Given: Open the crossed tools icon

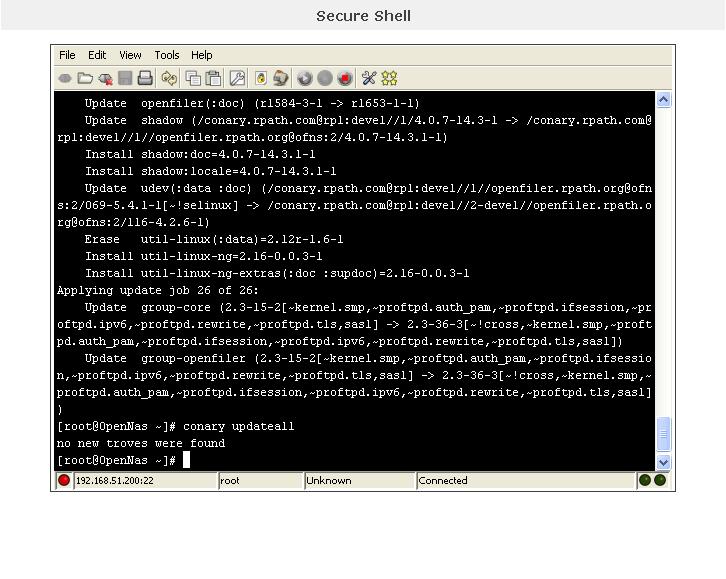Looking at the screenshot, I should coord(369,78).
